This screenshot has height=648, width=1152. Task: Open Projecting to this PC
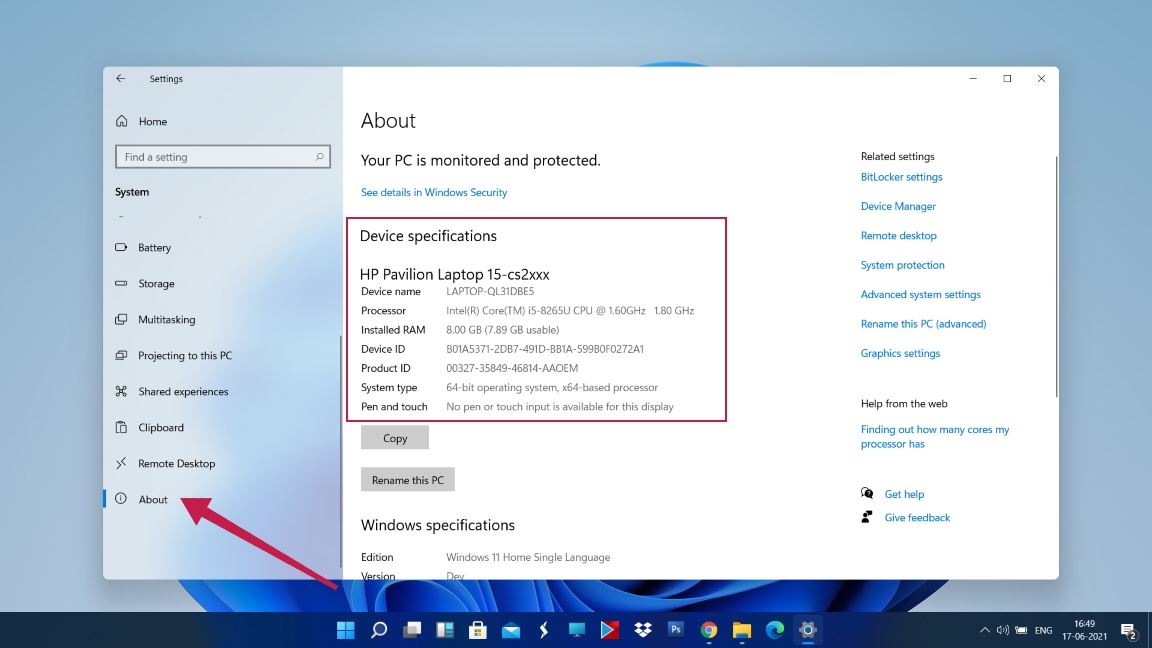[x=185, y=356]
